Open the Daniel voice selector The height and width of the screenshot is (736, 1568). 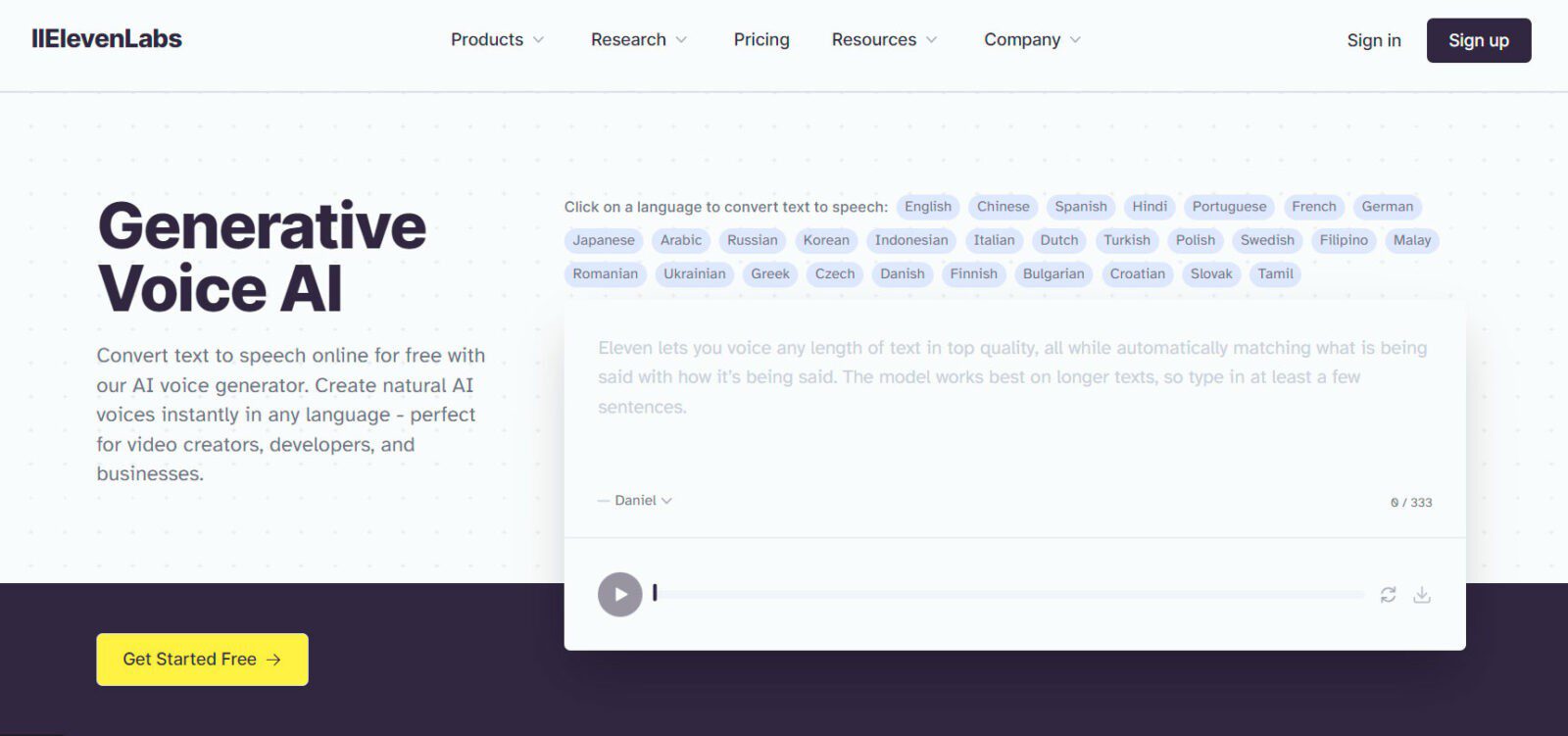635,501
